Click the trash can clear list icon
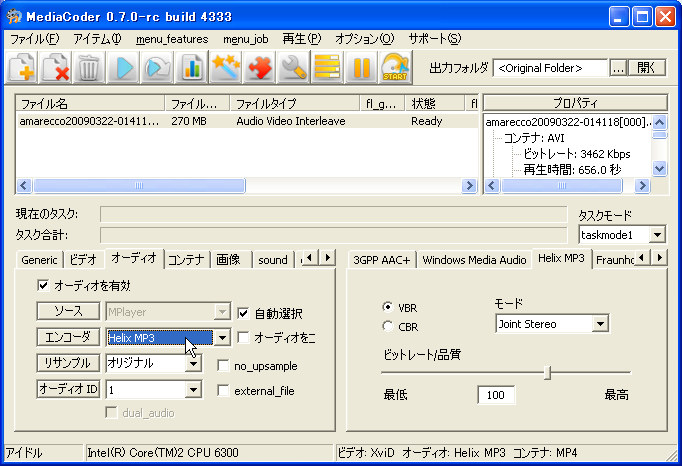The height and width of the screenshot is (466, 682). (x=89, y=68)
